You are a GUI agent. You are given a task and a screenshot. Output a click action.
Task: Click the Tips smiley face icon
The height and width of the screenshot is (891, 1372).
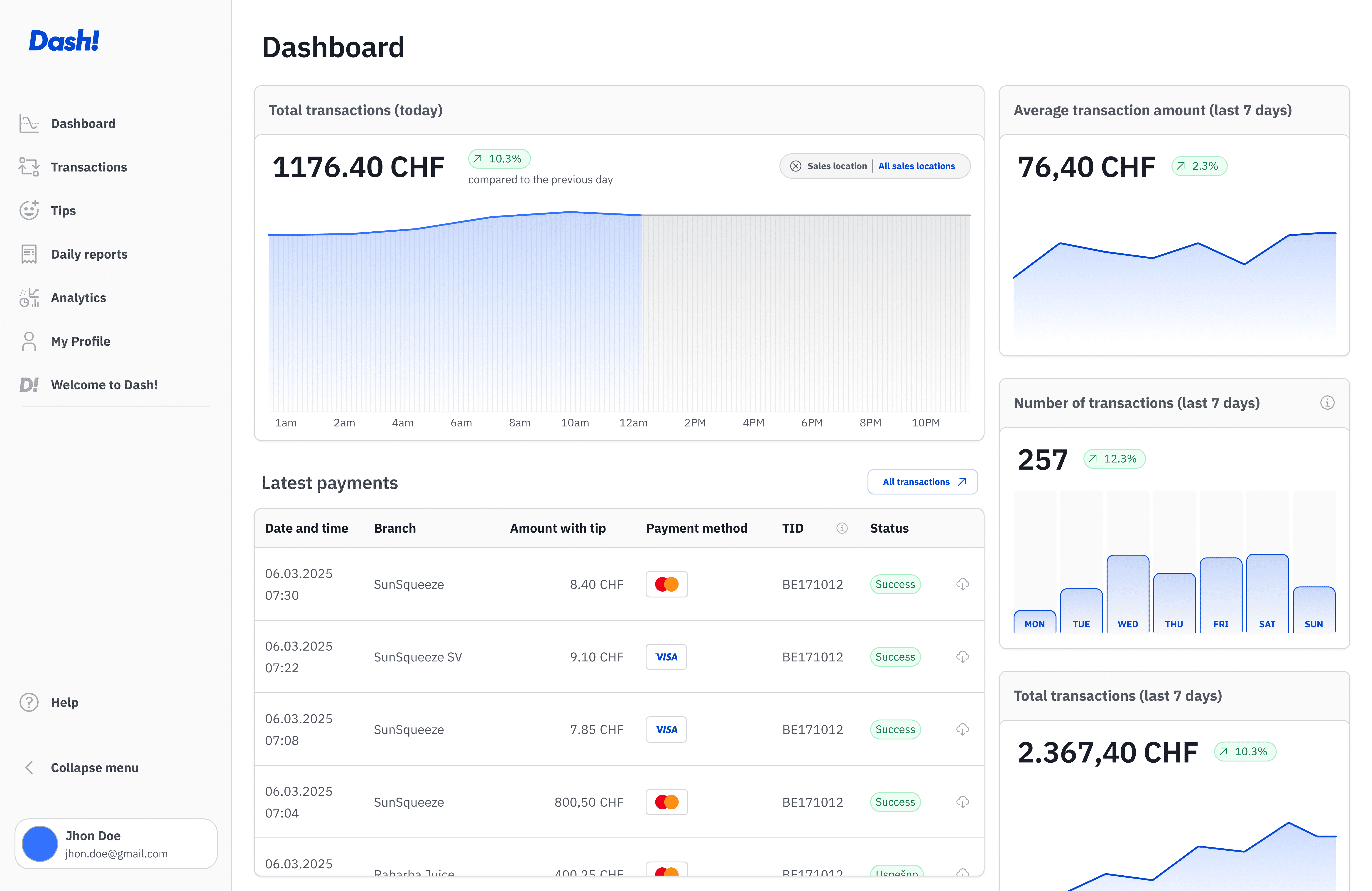29,210
